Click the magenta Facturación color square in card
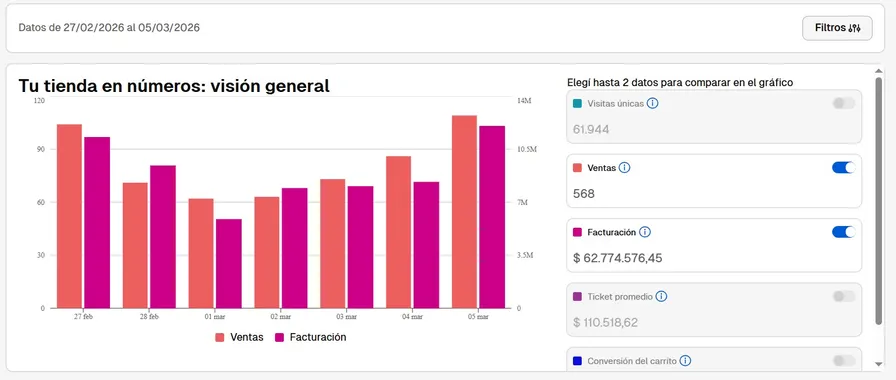The image size is (896, 380). pyautogui.click(x=577, y=233)
